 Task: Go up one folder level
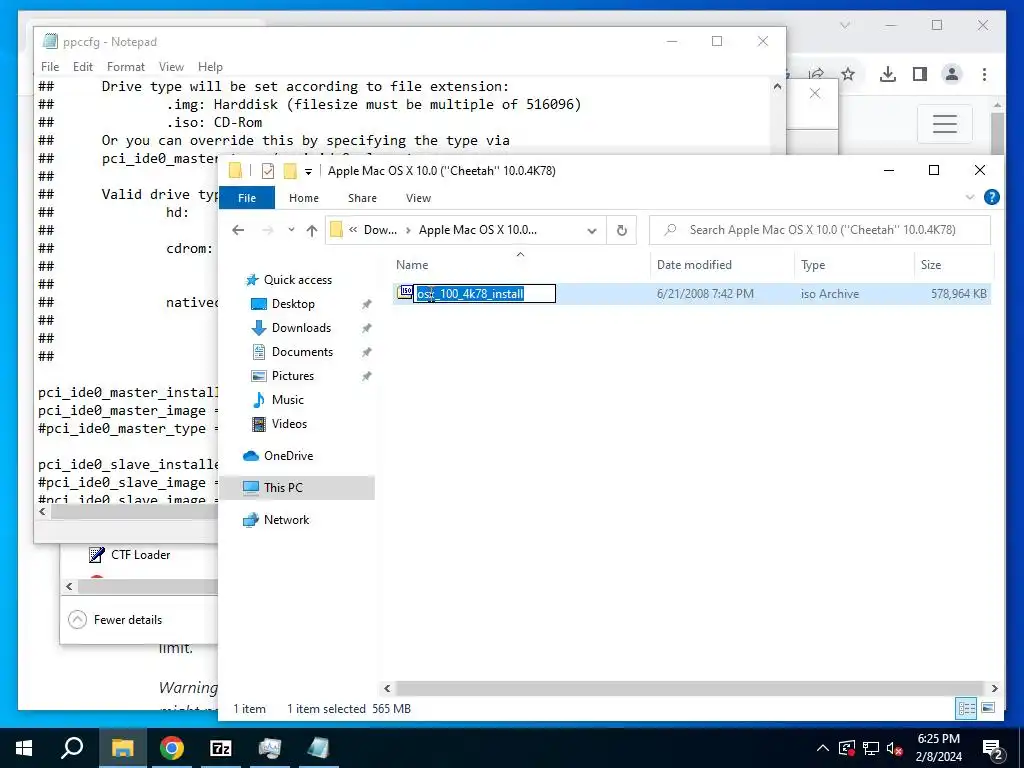[x=312, y=230]
